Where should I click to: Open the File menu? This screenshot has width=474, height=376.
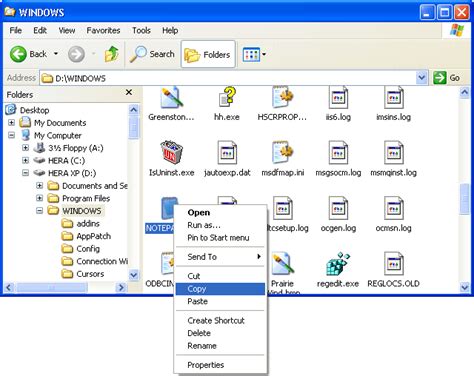point(16,31)
